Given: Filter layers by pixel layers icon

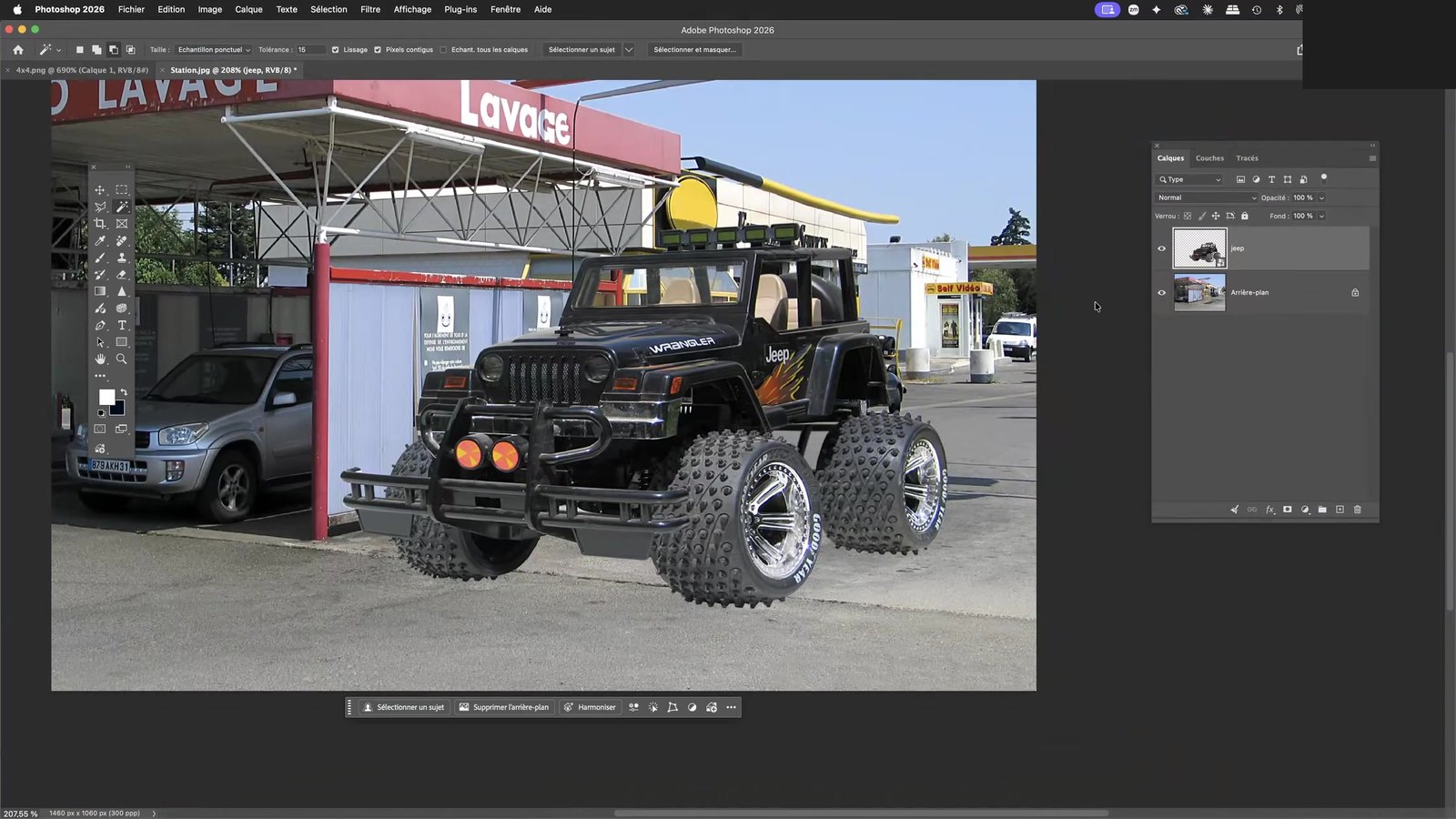Looking at the screenshot, I should (x=1240, y=179).
